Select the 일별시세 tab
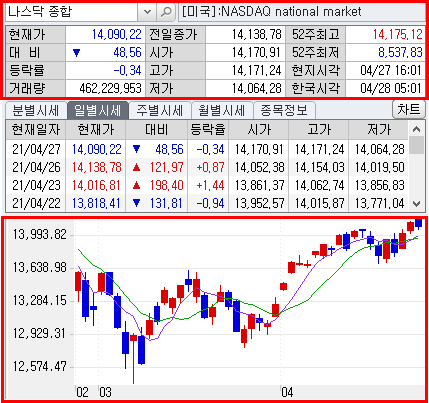The width and height of the screenshot is (429, 403). click(97, 110)
